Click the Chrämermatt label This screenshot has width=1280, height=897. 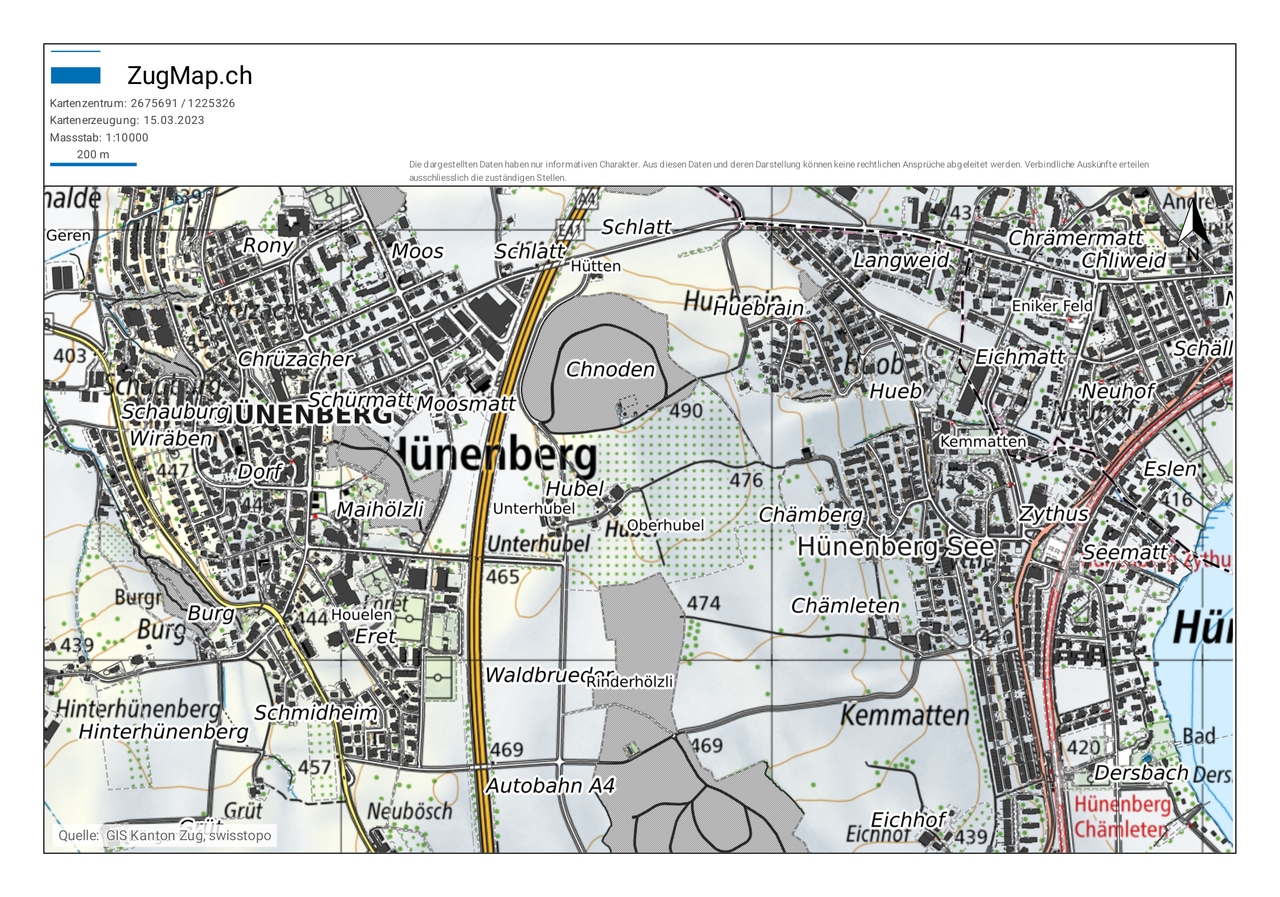tap(1075, 239)
